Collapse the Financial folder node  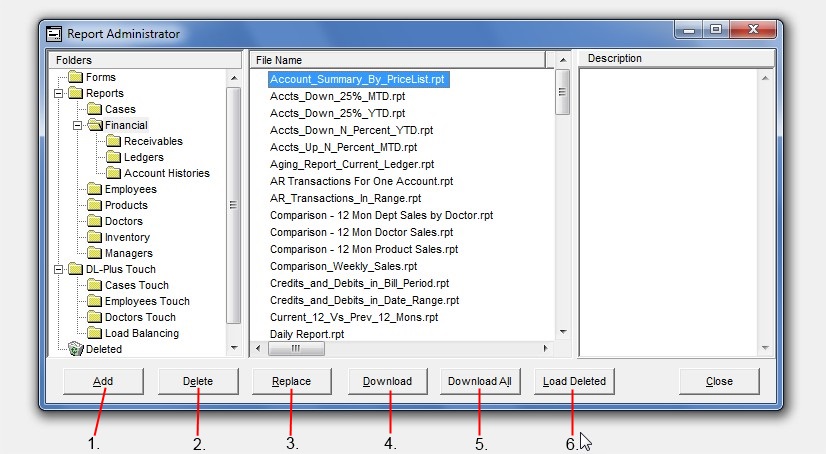point(78,125)
